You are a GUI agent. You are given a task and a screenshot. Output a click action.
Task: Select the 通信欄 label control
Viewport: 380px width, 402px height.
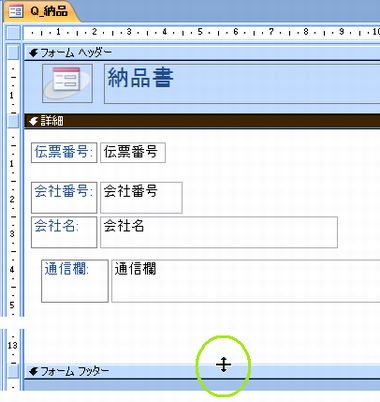point(75,281)
